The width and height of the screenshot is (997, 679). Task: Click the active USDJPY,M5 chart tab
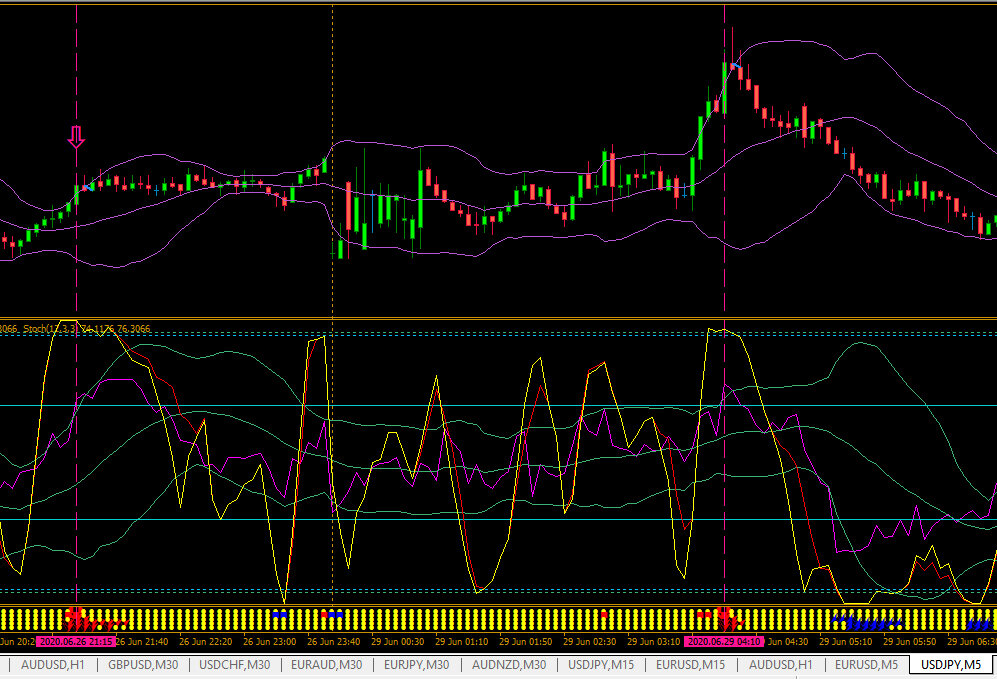point(951,665)
